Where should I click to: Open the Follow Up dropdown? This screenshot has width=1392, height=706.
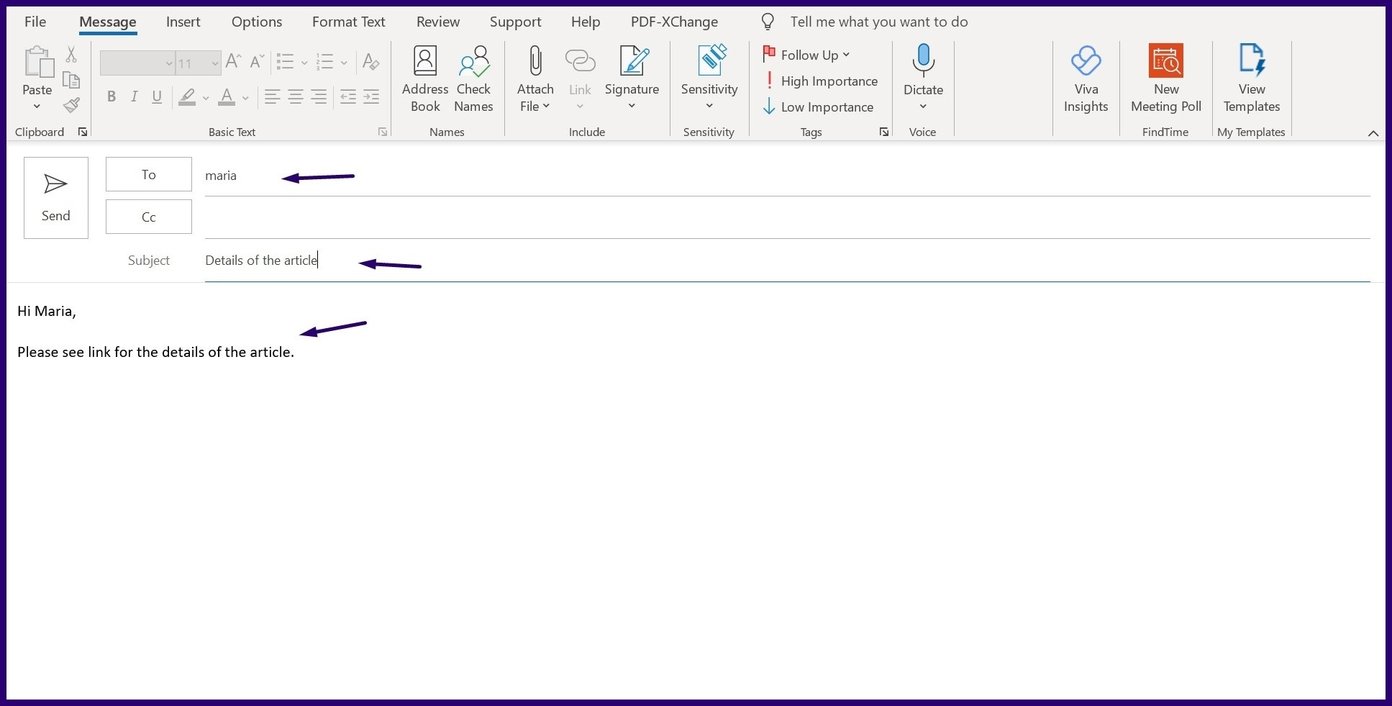[806, 54]
